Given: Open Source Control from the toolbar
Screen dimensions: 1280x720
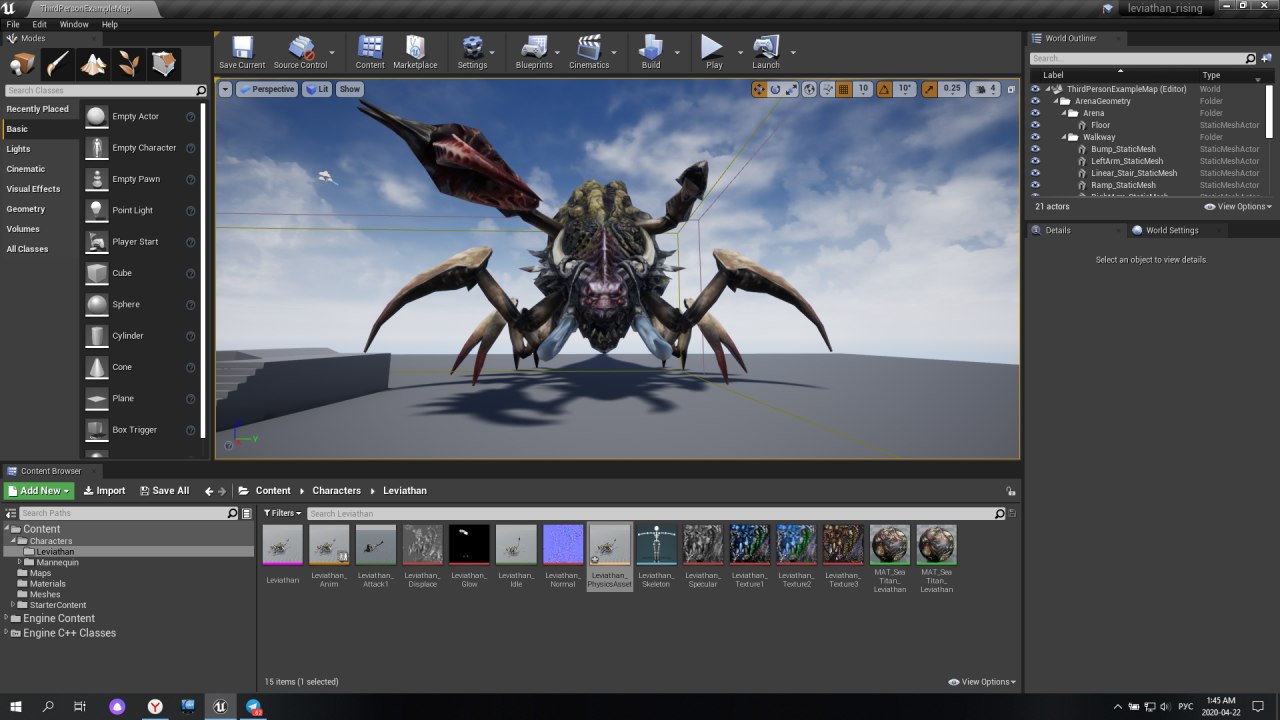Looking at the screenshot, I should point(300,52).
